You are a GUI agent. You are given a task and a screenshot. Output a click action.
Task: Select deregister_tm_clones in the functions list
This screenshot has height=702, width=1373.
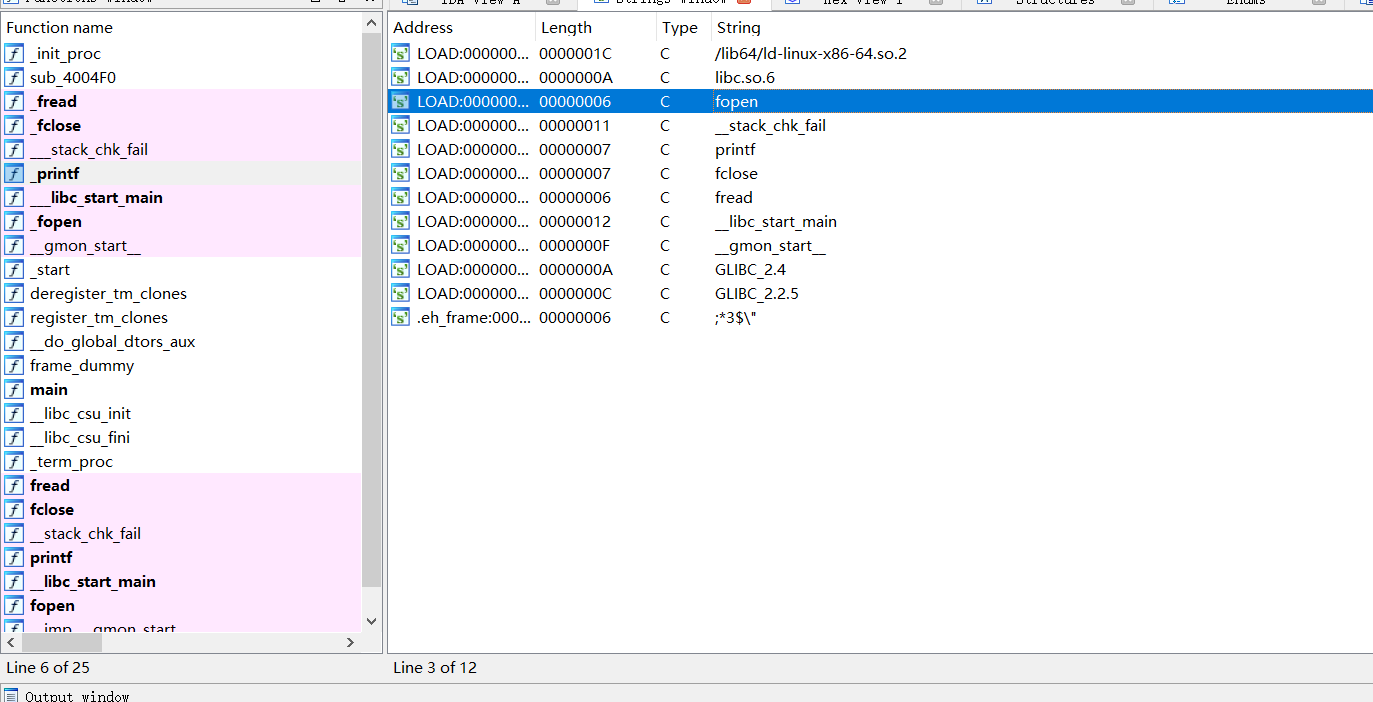coord(108,294)
